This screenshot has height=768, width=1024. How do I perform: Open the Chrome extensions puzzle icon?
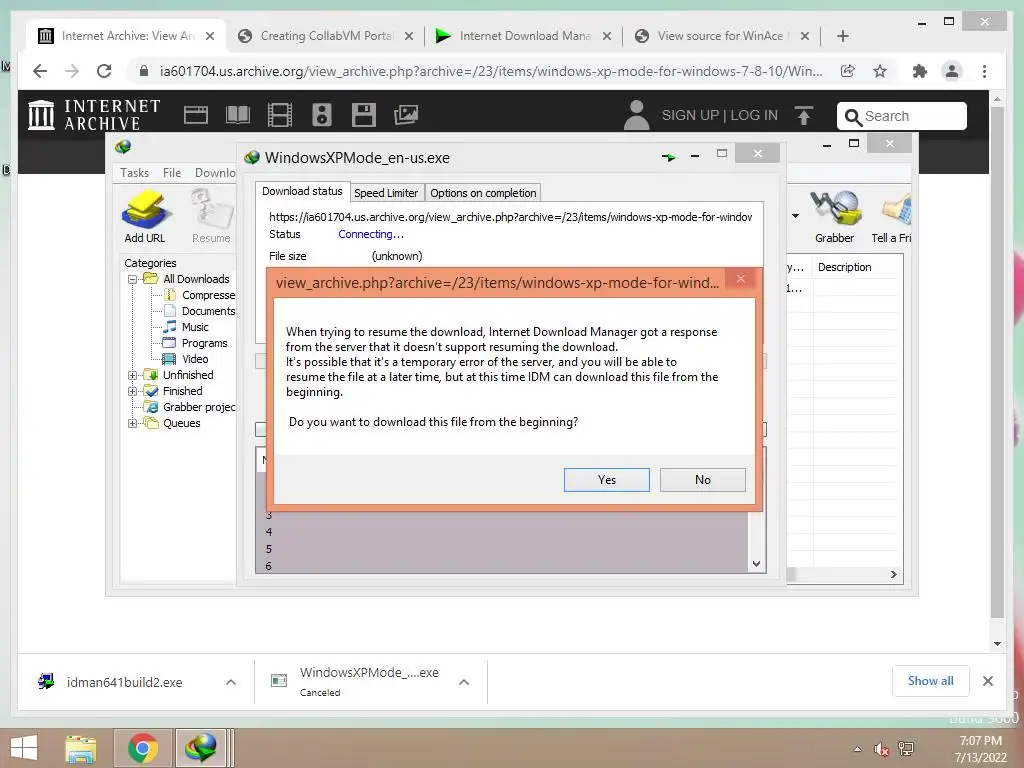(920, 71)
